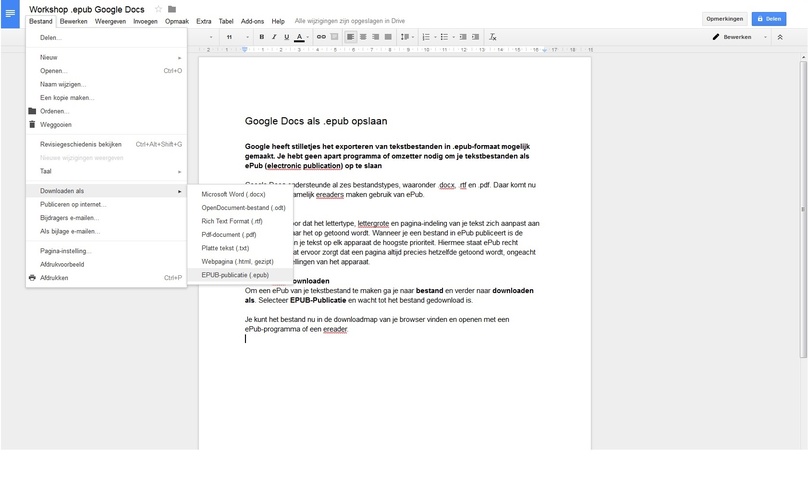Expand bulleted list options arrow
The image size is (808, 503).
(x=453, y=37)
